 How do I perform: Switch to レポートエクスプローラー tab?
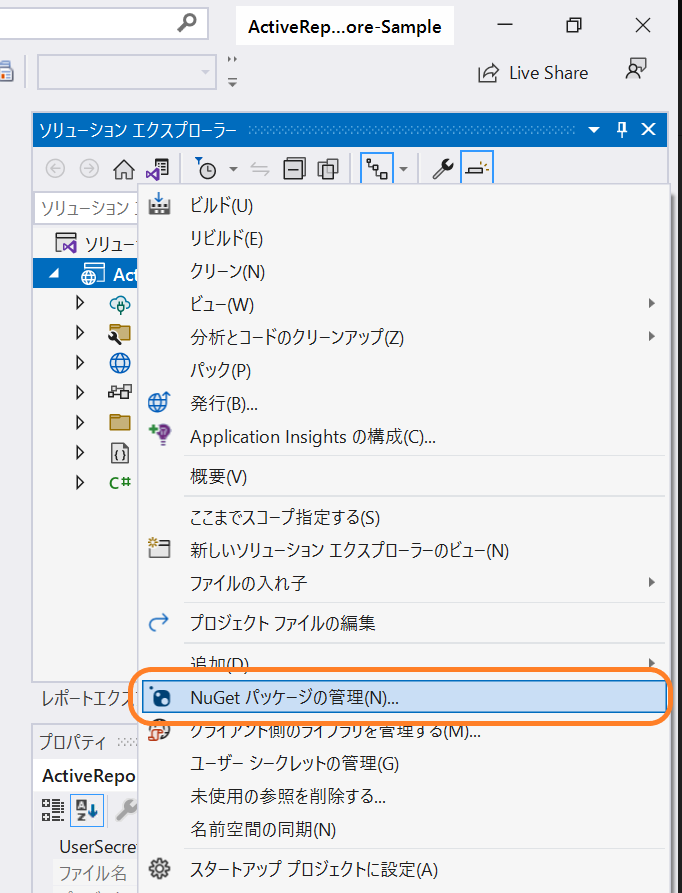tap(87, 699)
